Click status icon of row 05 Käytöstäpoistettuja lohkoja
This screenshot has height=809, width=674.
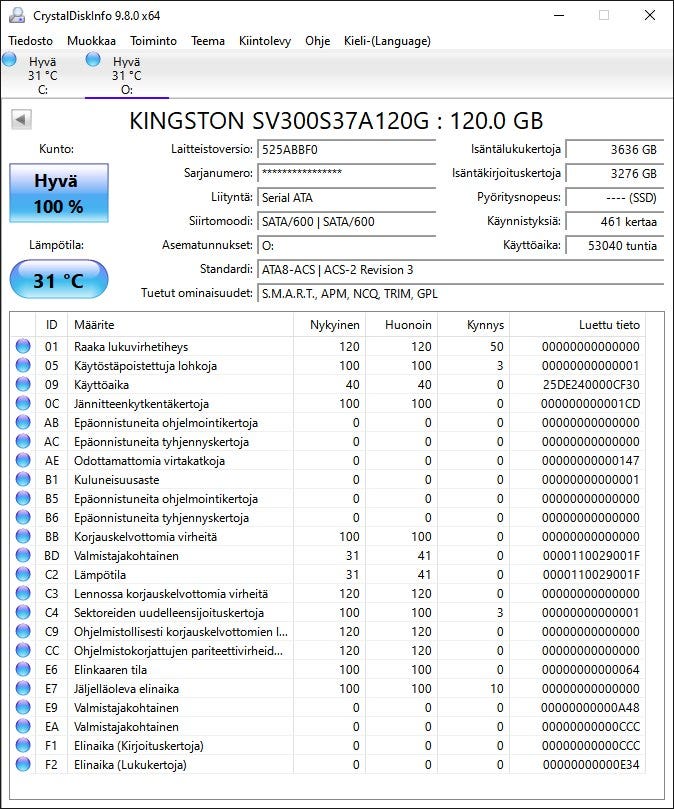point(23,365)
